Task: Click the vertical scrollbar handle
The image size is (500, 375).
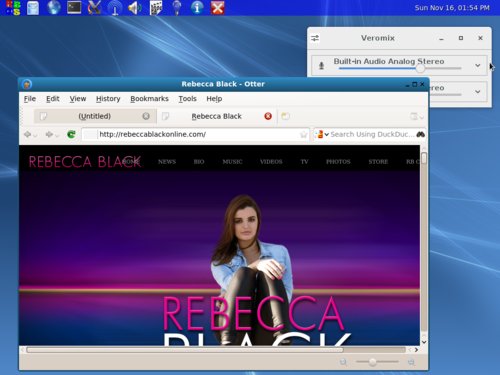Action: [424, 158]
